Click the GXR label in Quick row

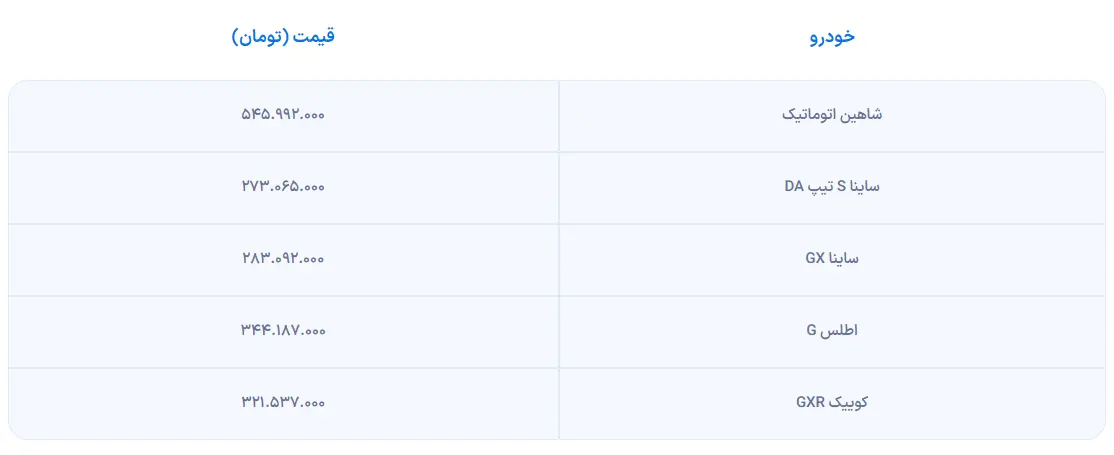tap(810, 402)
